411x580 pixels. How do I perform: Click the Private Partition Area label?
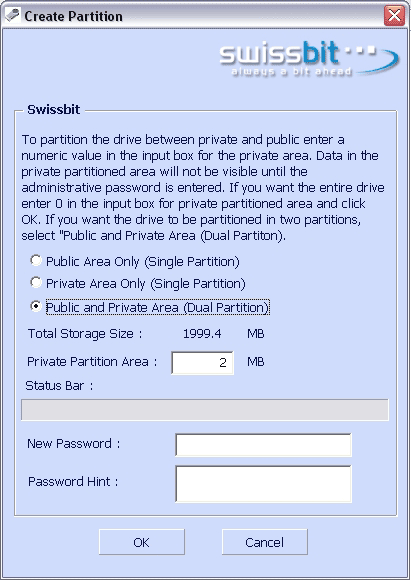click(92, 361)
